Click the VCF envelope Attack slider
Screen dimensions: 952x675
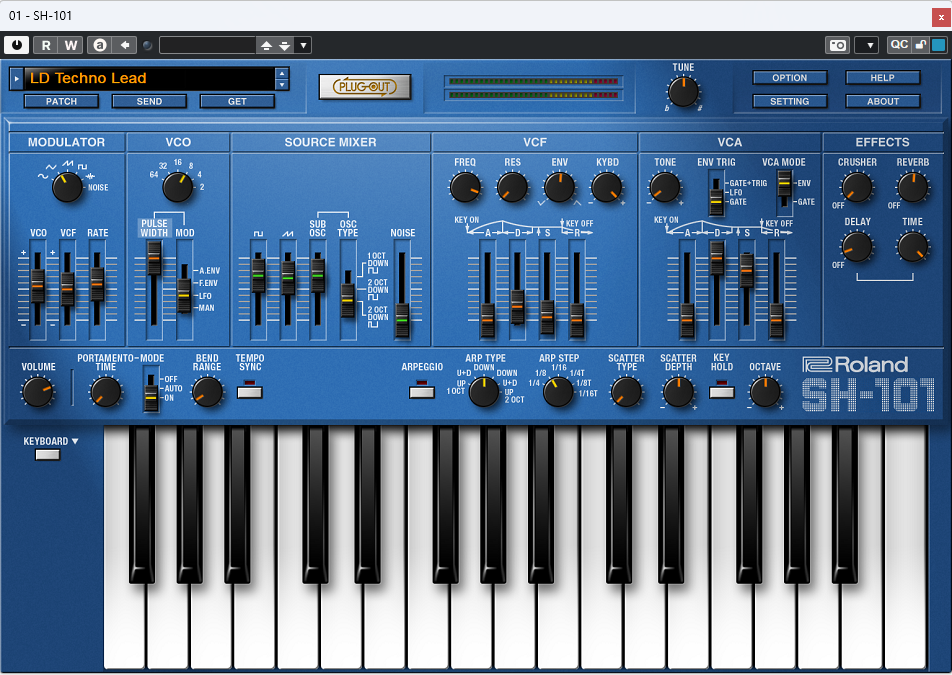click(x=488, y=290)
